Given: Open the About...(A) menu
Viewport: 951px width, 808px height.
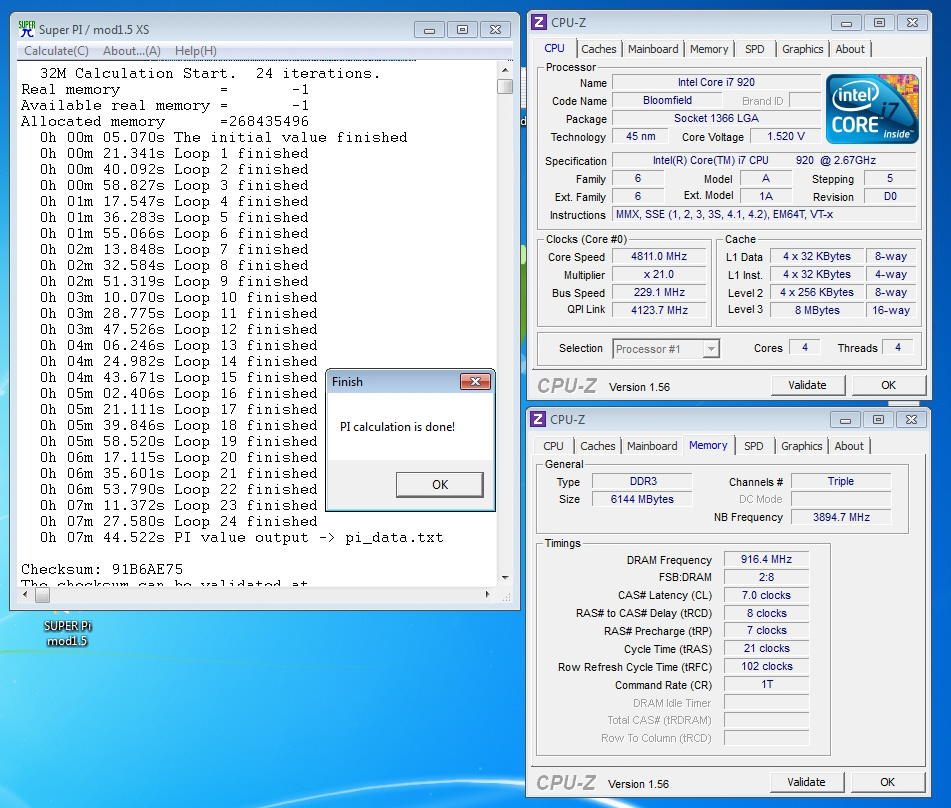Looking at the screenshot, I should [x=131, y=51].
